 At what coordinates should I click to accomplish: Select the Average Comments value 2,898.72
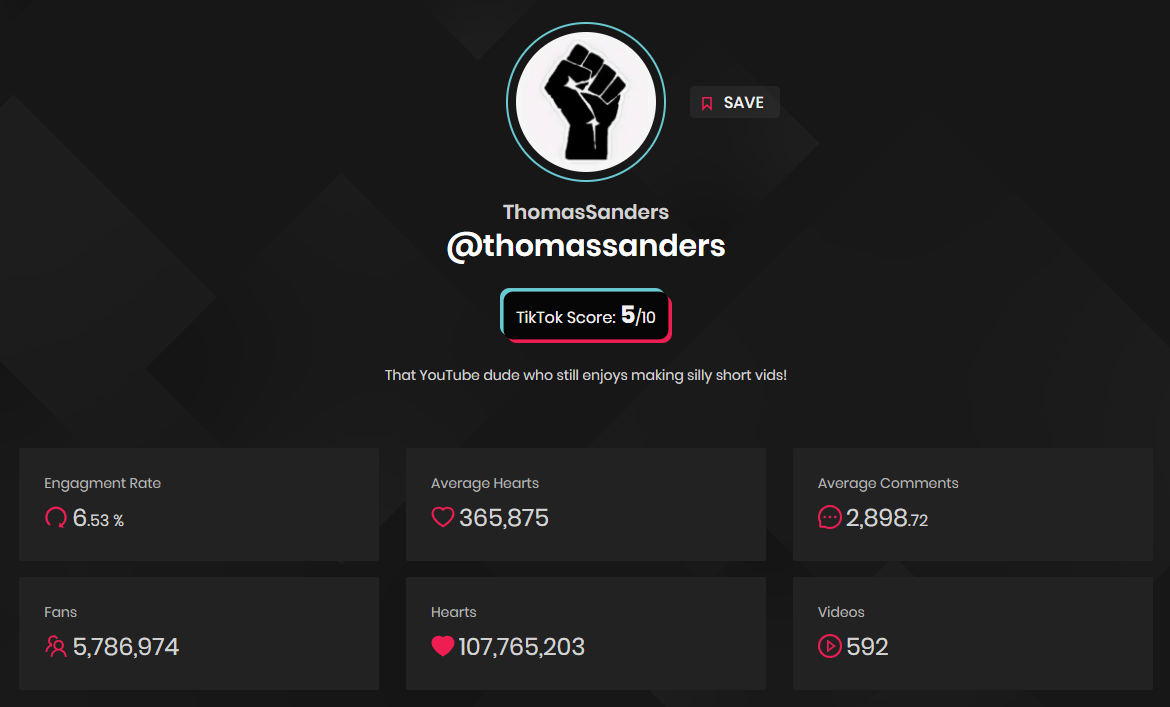pyautogui.click(x=886, y=518)
